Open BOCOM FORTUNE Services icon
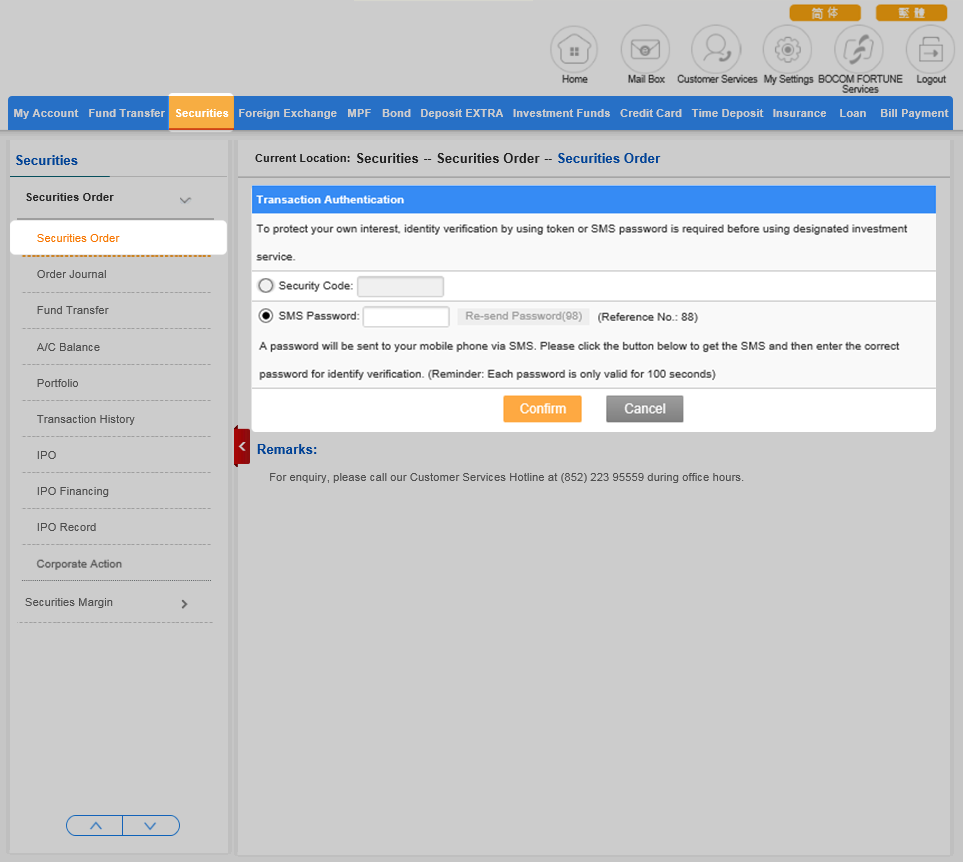This screenshot has height=862, width=963. point(859,49)
